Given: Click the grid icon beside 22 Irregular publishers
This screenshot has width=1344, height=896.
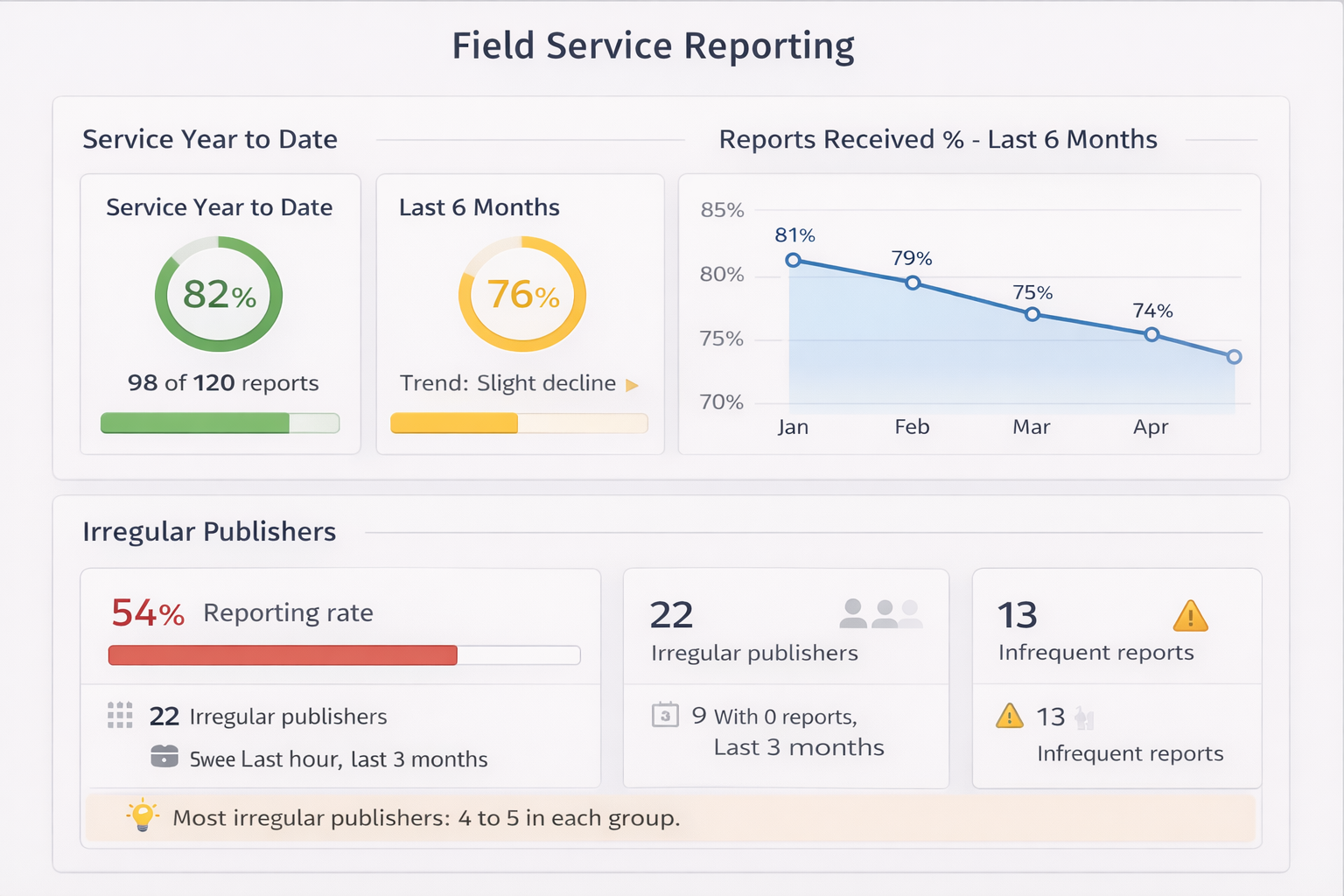Looking at the screenshot, I should coord(120,715).
